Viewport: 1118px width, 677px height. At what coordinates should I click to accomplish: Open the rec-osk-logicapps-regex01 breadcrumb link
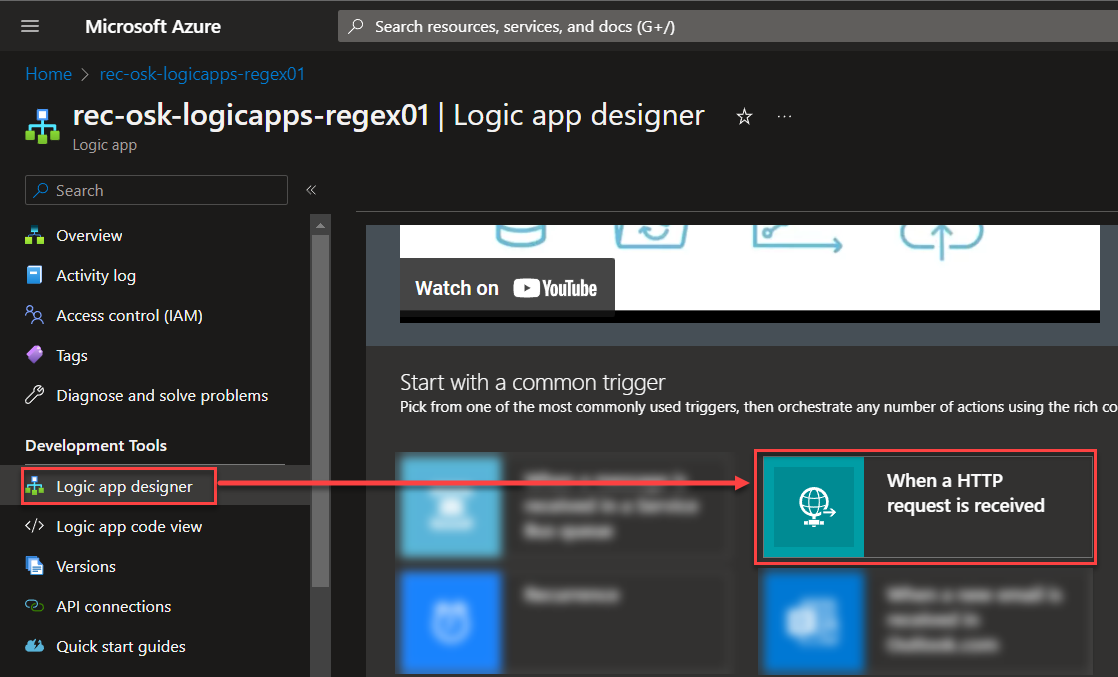tap(201, 74)
